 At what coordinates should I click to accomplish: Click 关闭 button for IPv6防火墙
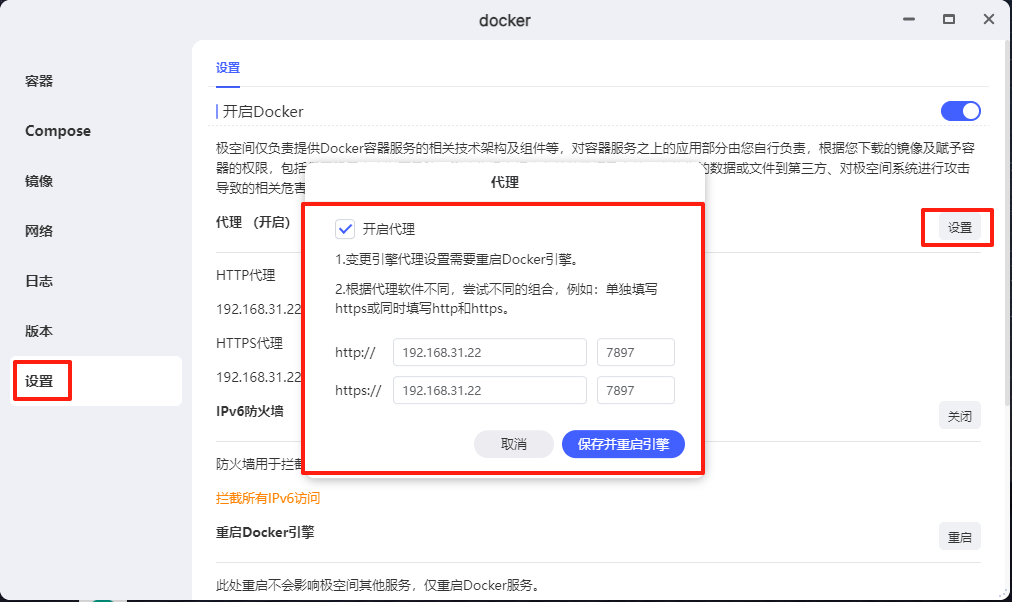(959, 416)
